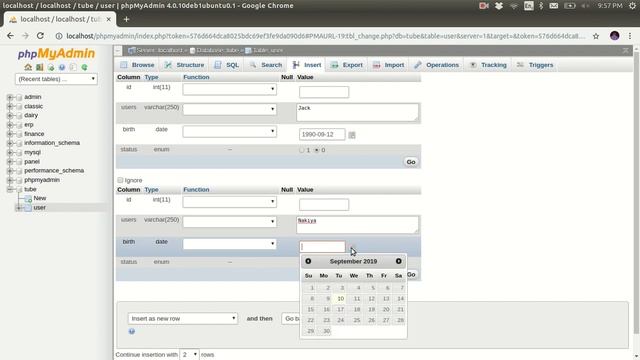Expand the finance database node
640x360 pixels.
(x=10, y=134)
